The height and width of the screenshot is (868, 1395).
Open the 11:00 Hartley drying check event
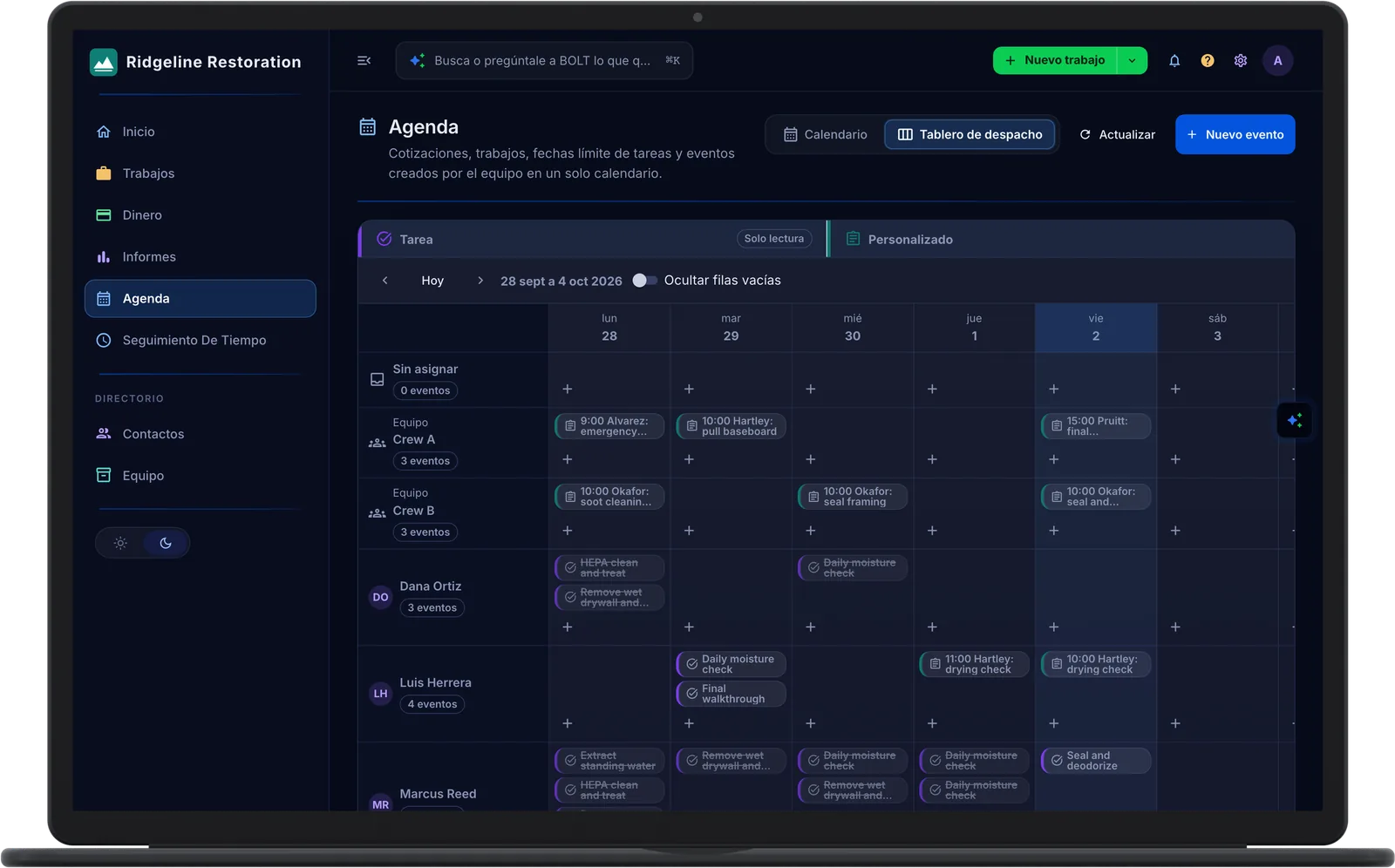pos(974,664)
